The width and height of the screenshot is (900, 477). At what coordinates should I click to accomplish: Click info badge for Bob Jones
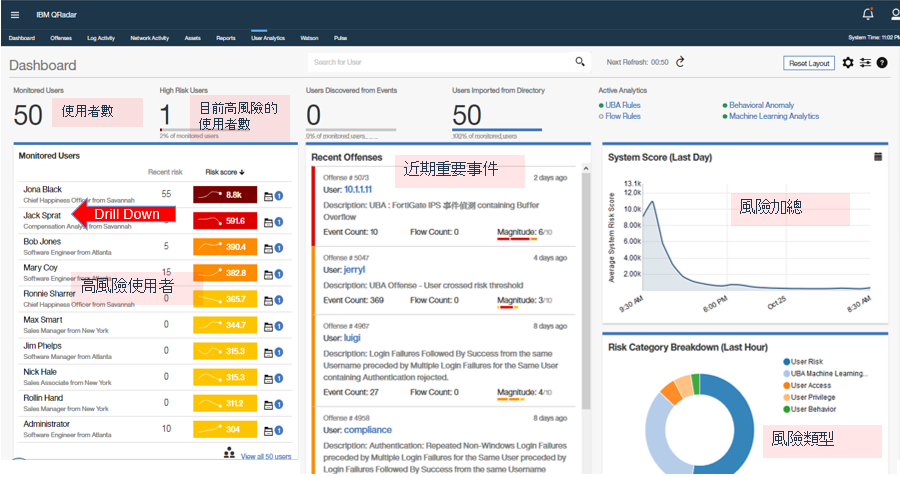[279, 248]
